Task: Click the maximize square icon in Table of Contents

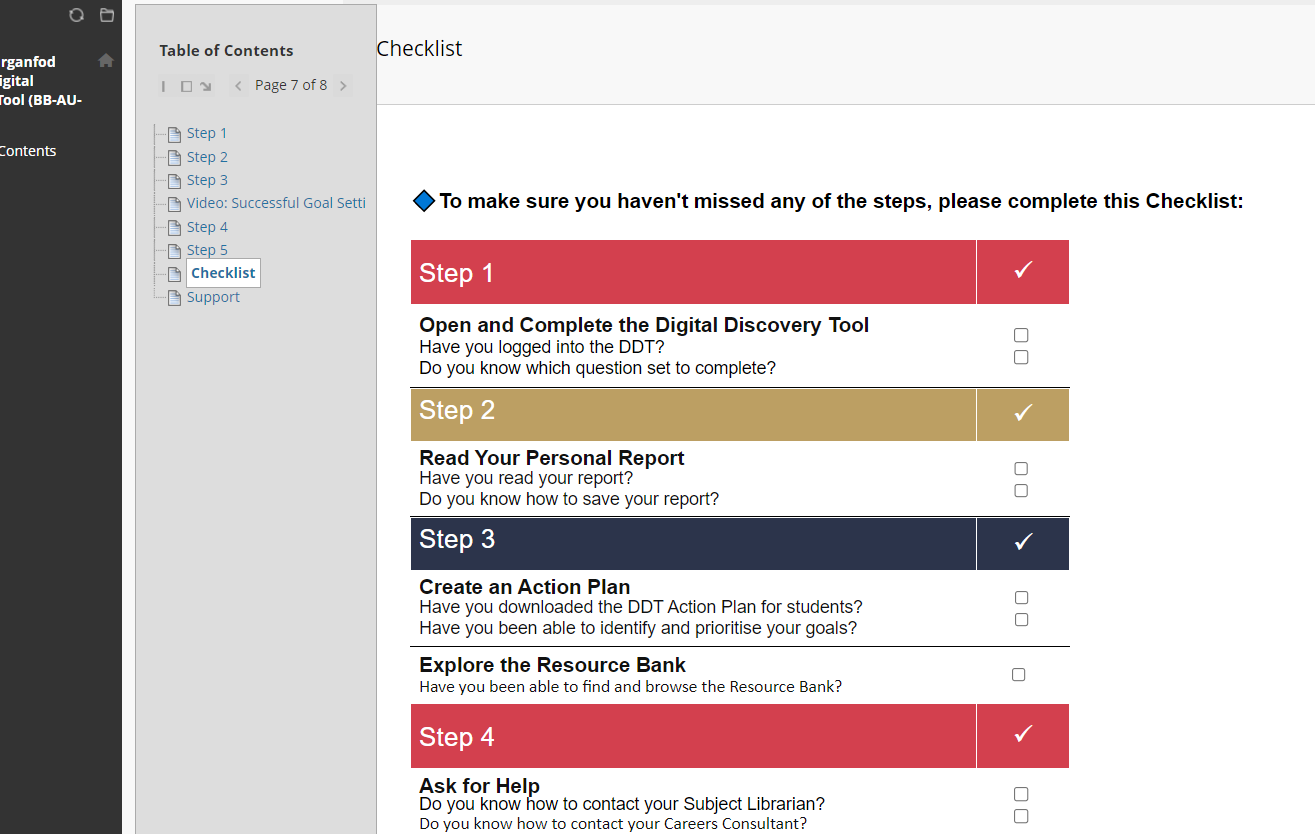Action: click(x=186, y=87)
